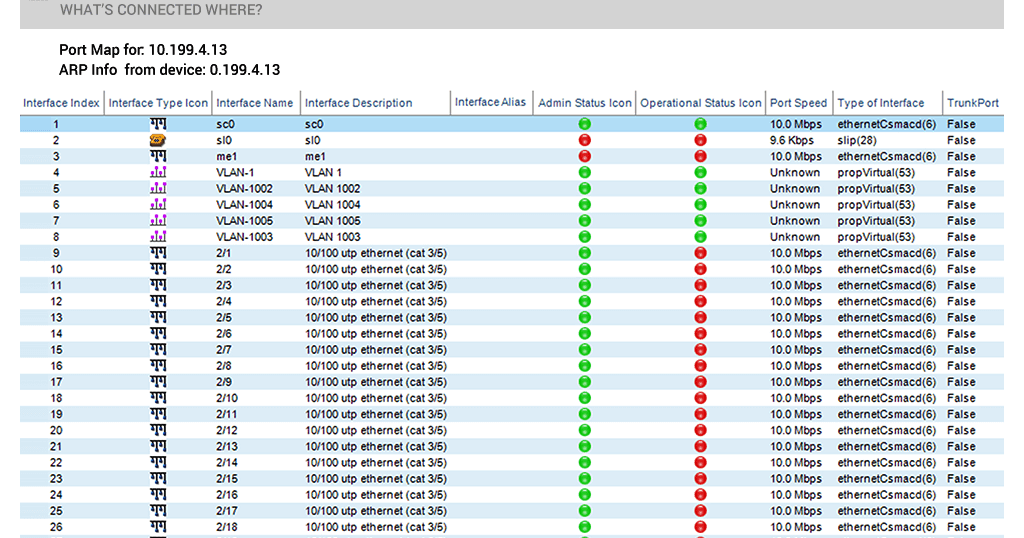Select the description cell 'me1'
1024x538 pixels.
315,156
